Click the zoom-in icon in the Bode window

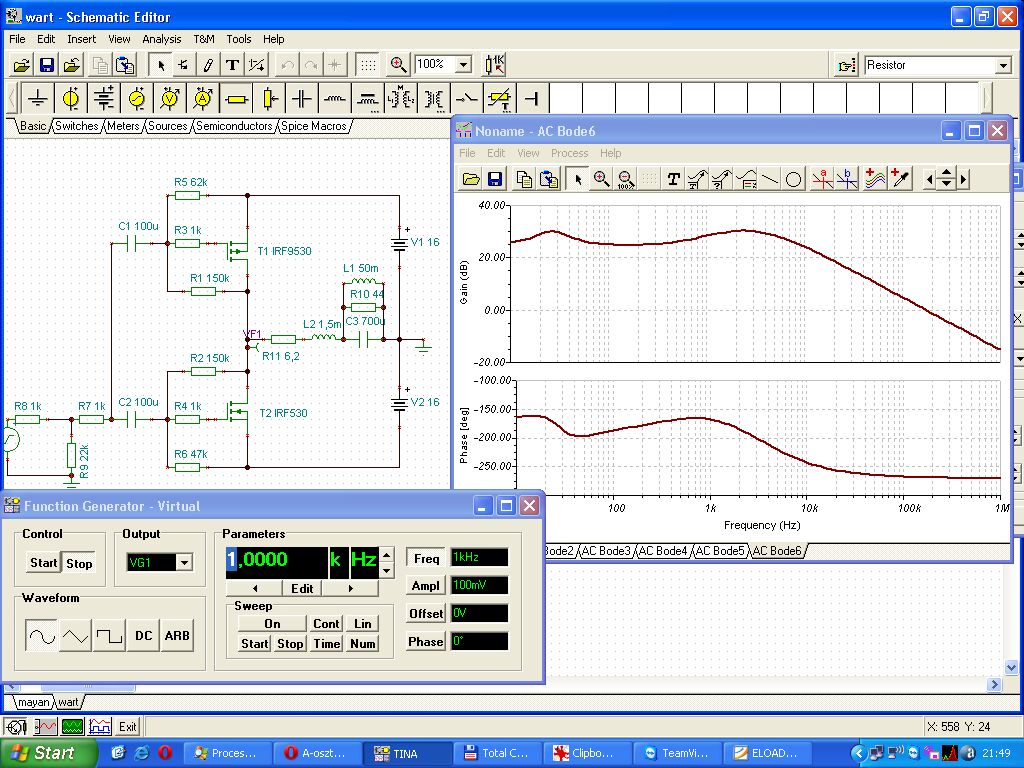click(x=601, y=179)
